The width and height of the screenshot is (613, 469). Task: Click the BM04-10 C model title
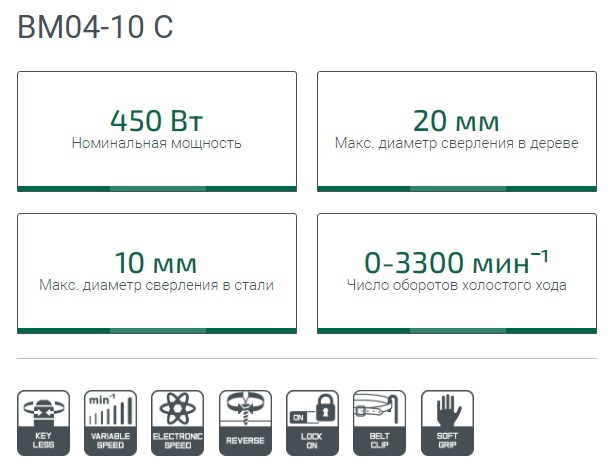coord(96,28)
